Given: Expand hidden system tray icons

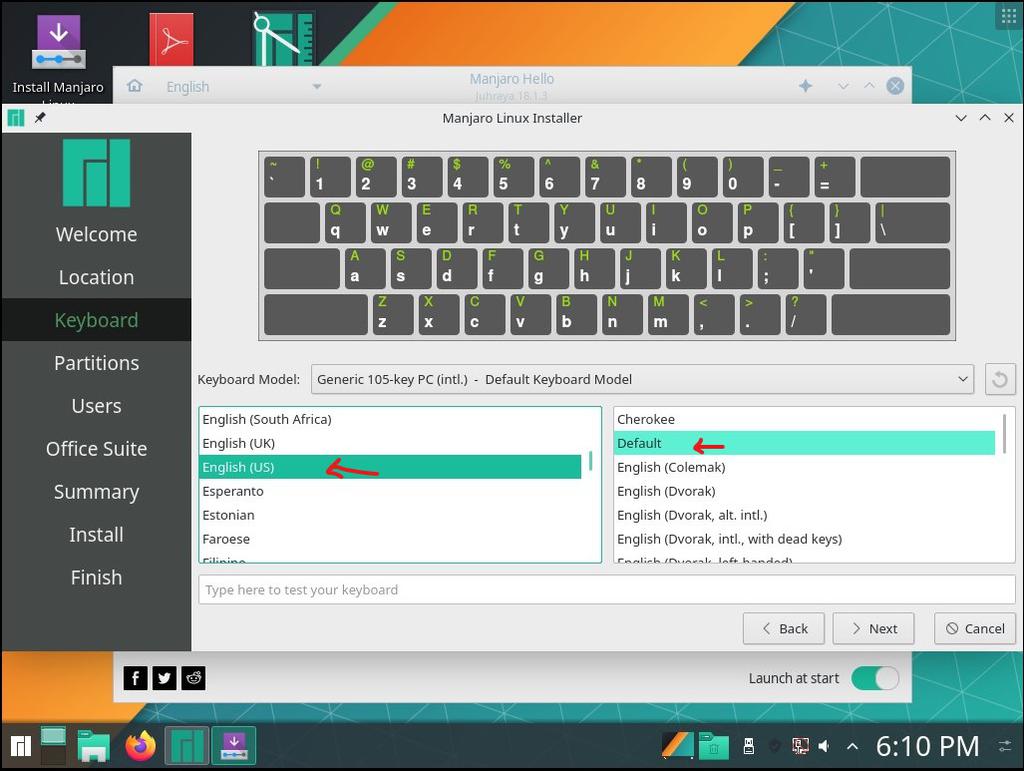Looking at the screenshot, I should click(852, 746).
